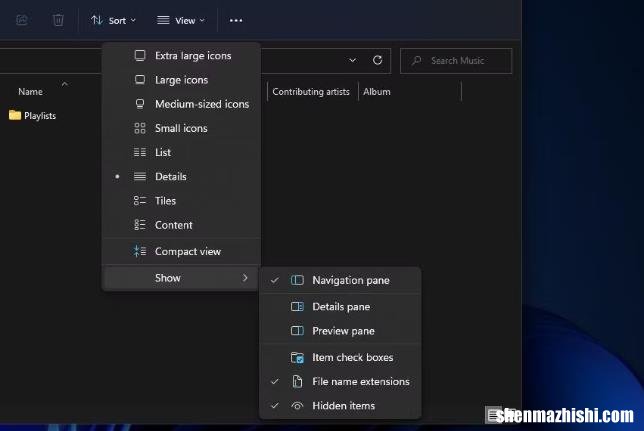Select Large icons view
This screenshot has height=431, width=644.
(181, 80)
